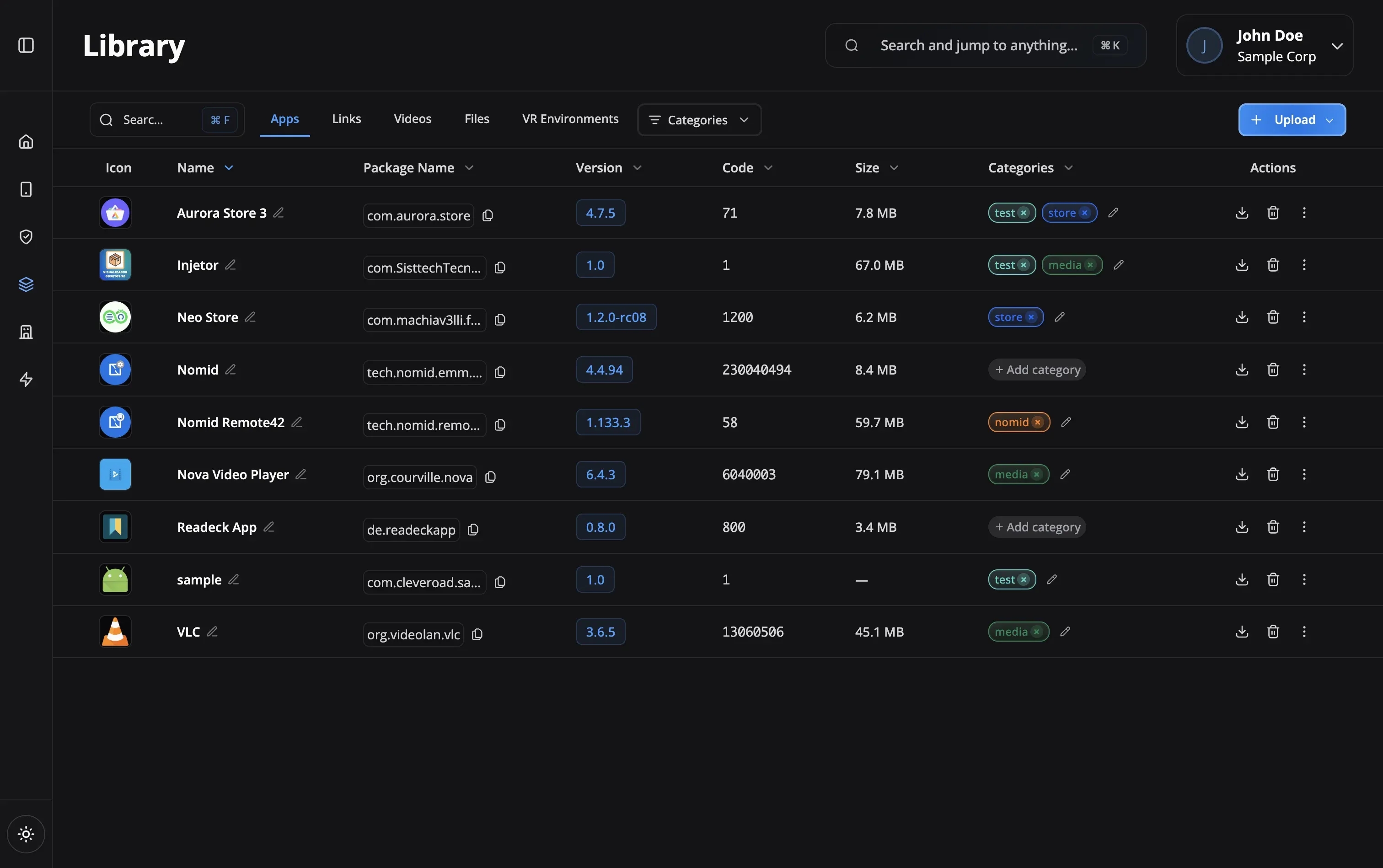Screen dimensions: 1383x868
Task: Open the Categories filter dropdown
Action: [698, 119]
